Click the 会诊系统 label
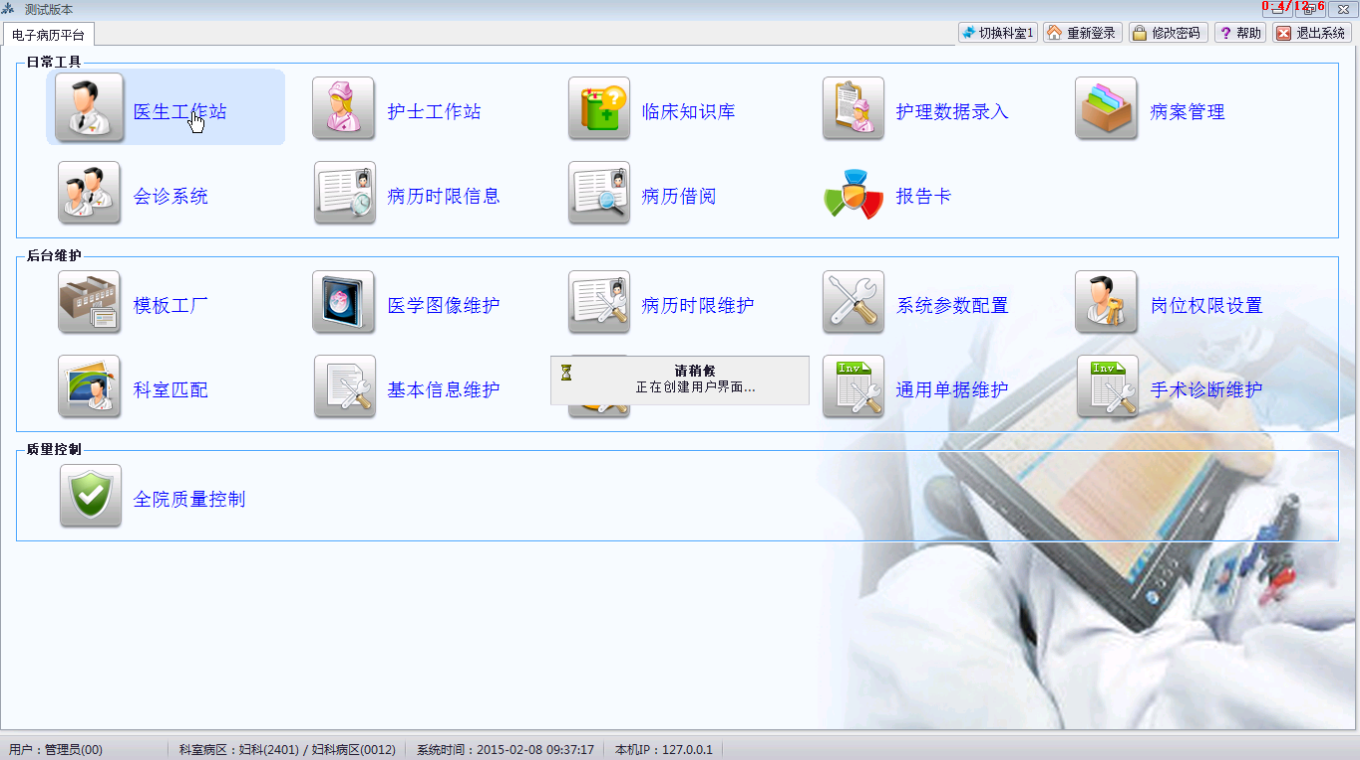This screenshot has width=1360, height=760. (171, 196)
